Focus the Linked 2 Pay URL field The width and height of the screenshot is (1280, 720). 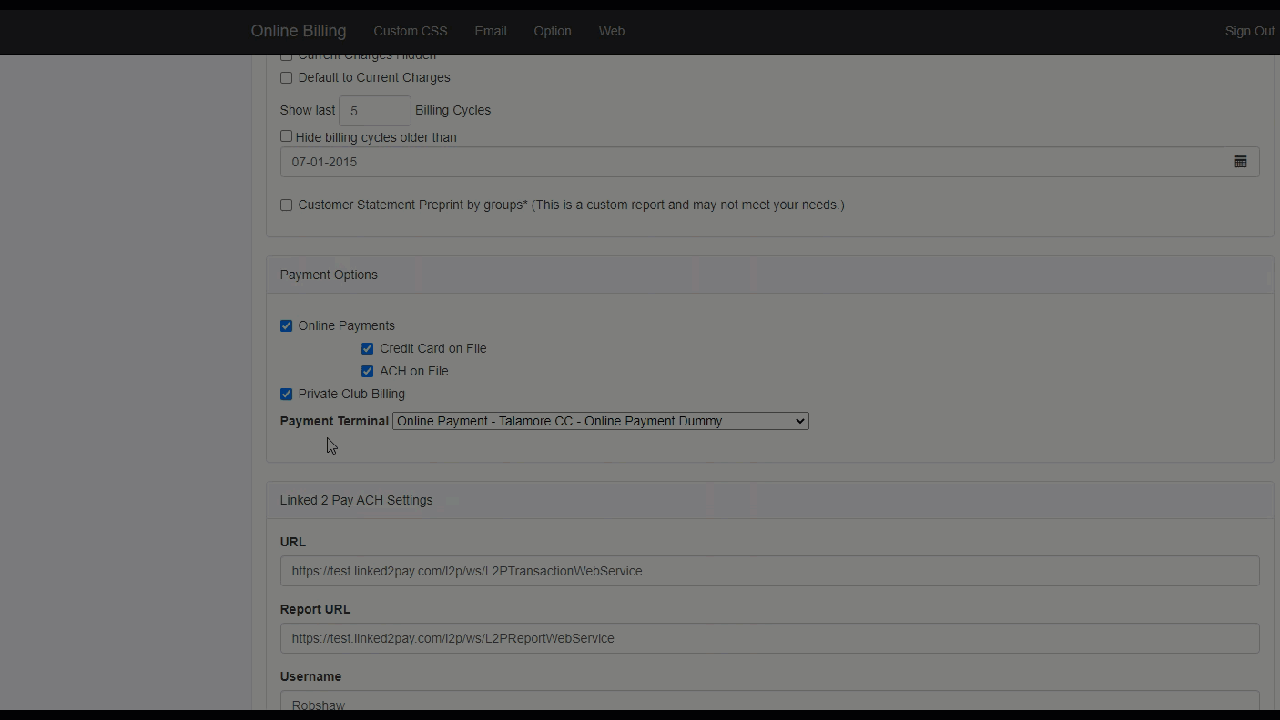[769, 571]
